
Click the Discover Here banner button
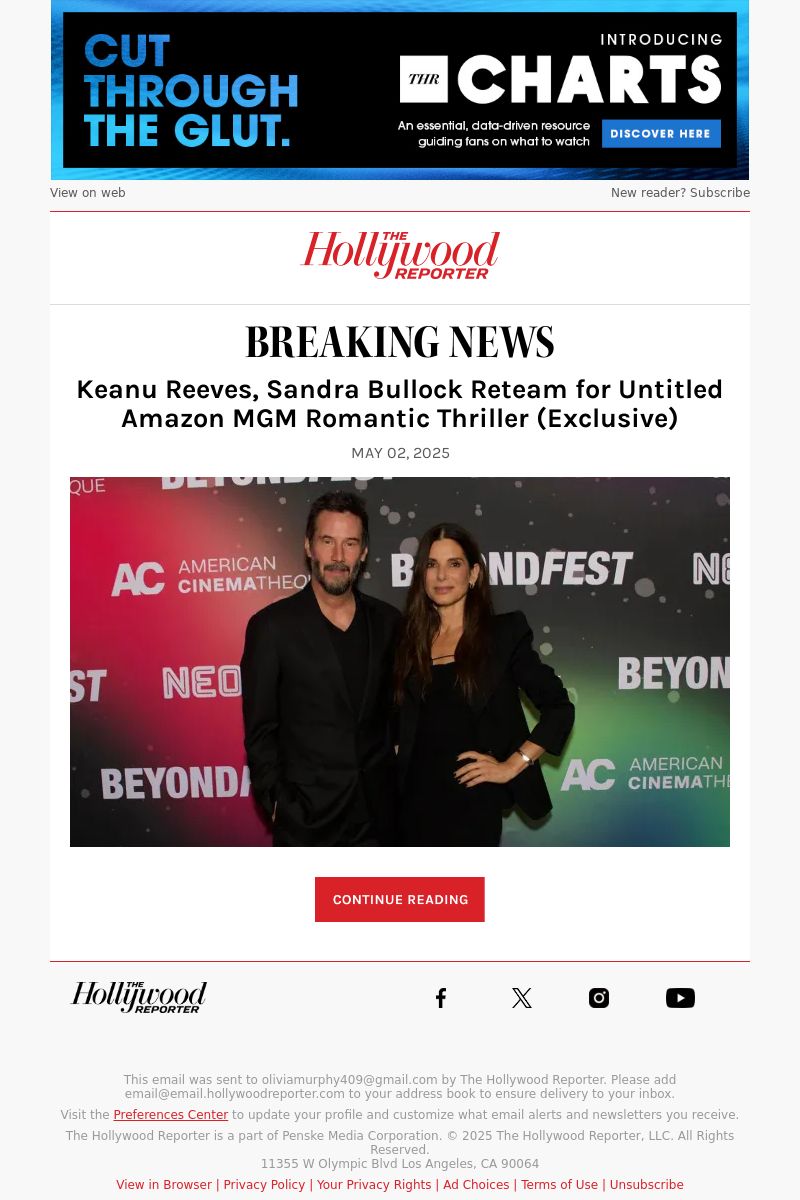[x=661, y=134]
